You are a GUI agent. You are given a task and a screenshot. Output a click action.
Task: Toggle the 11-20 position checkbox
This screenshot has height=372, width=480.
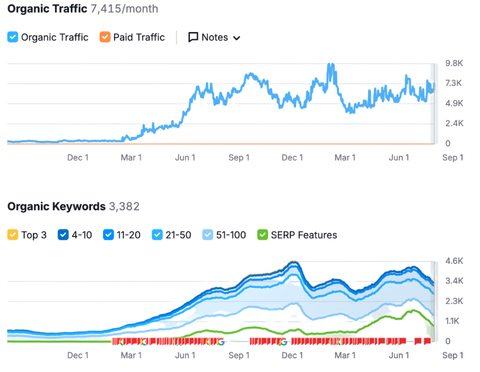pos(108,235)
